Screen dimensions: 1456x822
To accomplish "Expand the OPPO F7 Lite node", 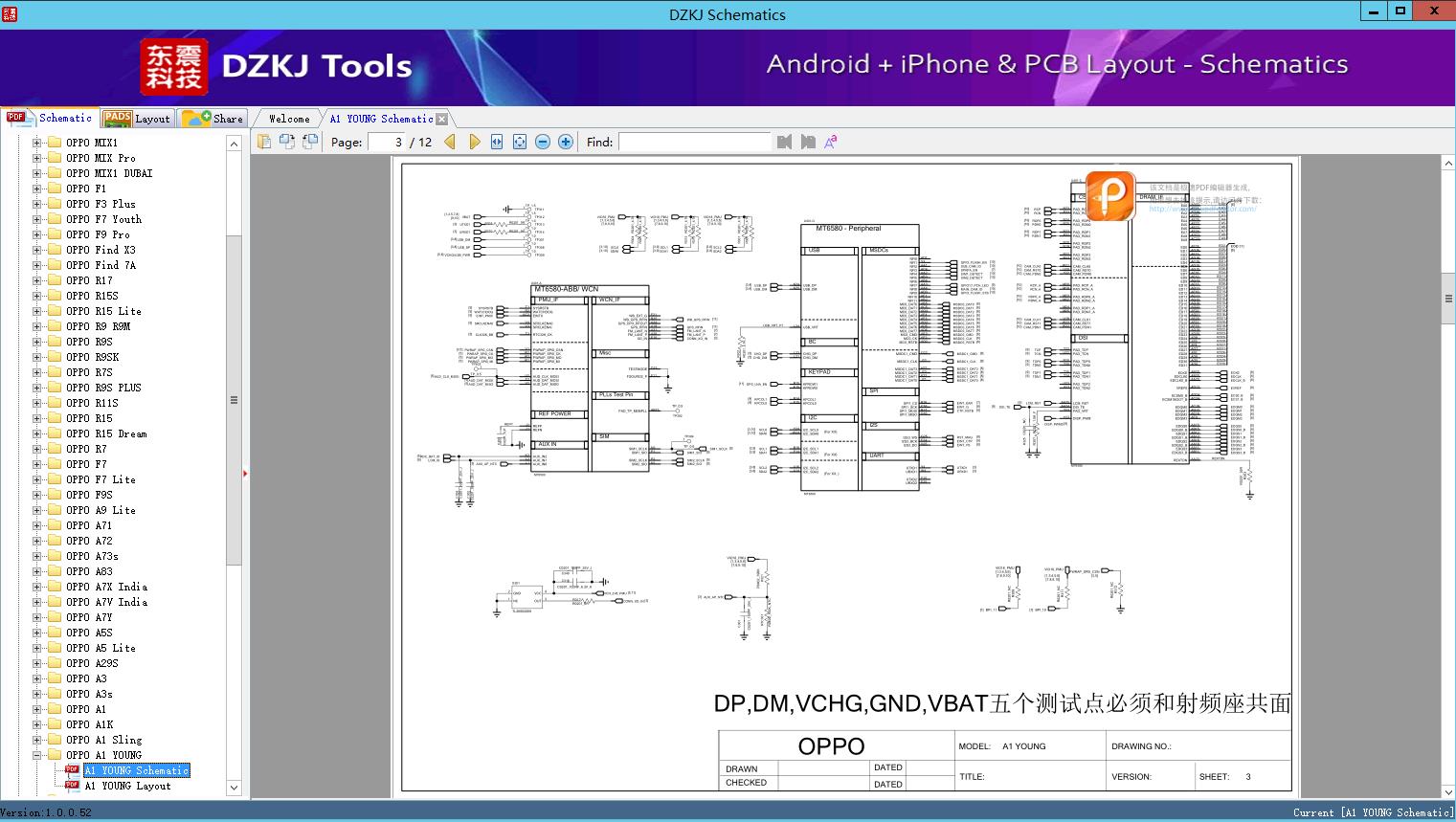I will coord(36,479).
